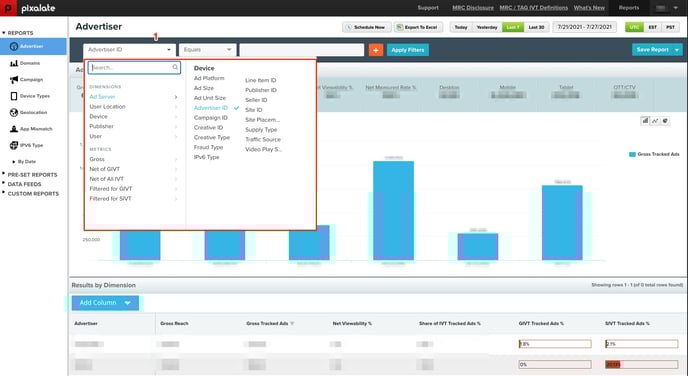The image size is (688, 376).
Task: Choose the User Location dimension
Action: pyautogui.click(x=108, y=107)
